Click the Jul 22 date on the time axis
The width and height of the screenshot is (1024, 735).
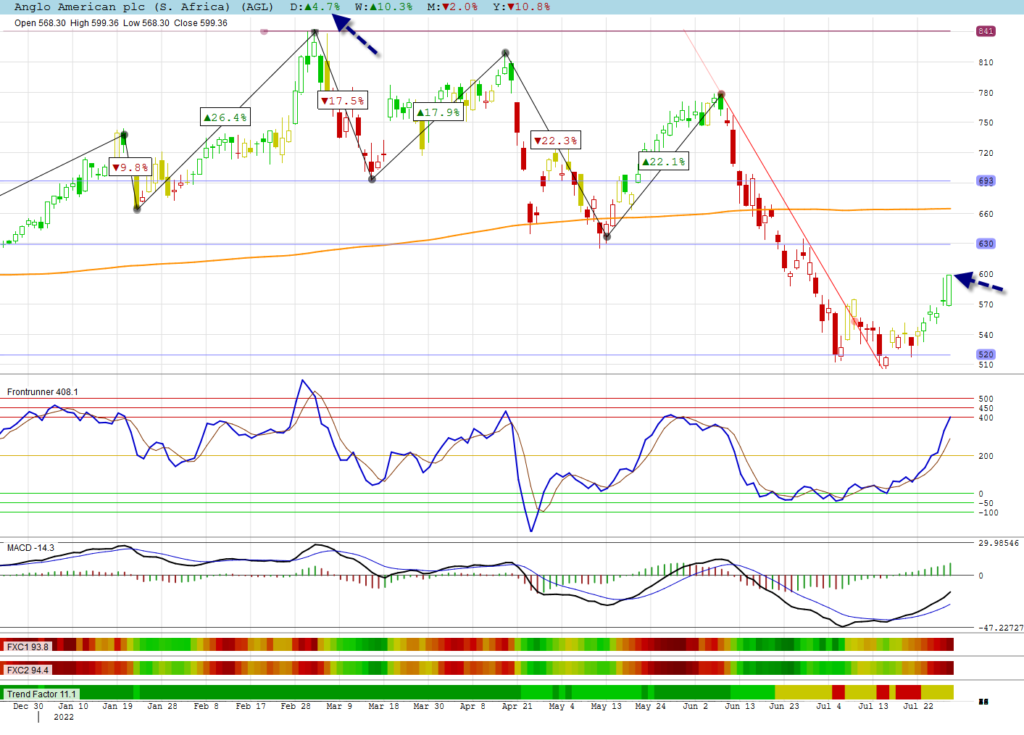click(x=918, y=706)
